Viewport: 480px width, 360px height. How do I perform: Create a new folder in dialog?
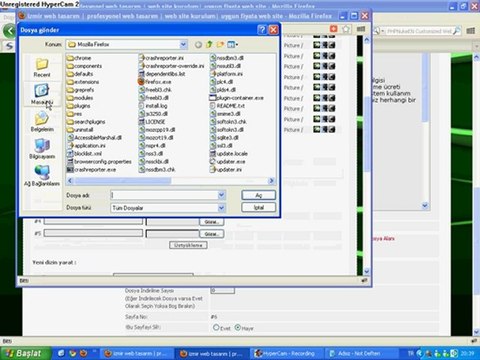coord(220,44)
